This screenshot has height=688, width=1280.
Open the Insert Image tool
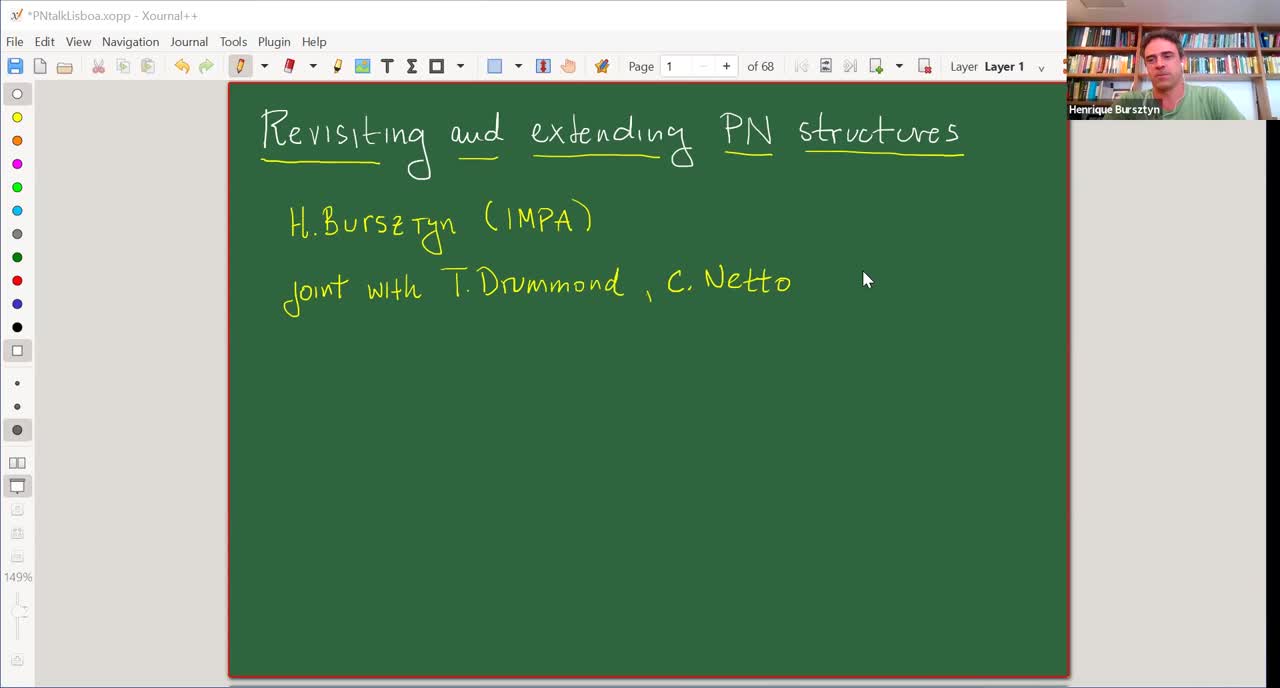pyautogui.click(x=362, y=65)
